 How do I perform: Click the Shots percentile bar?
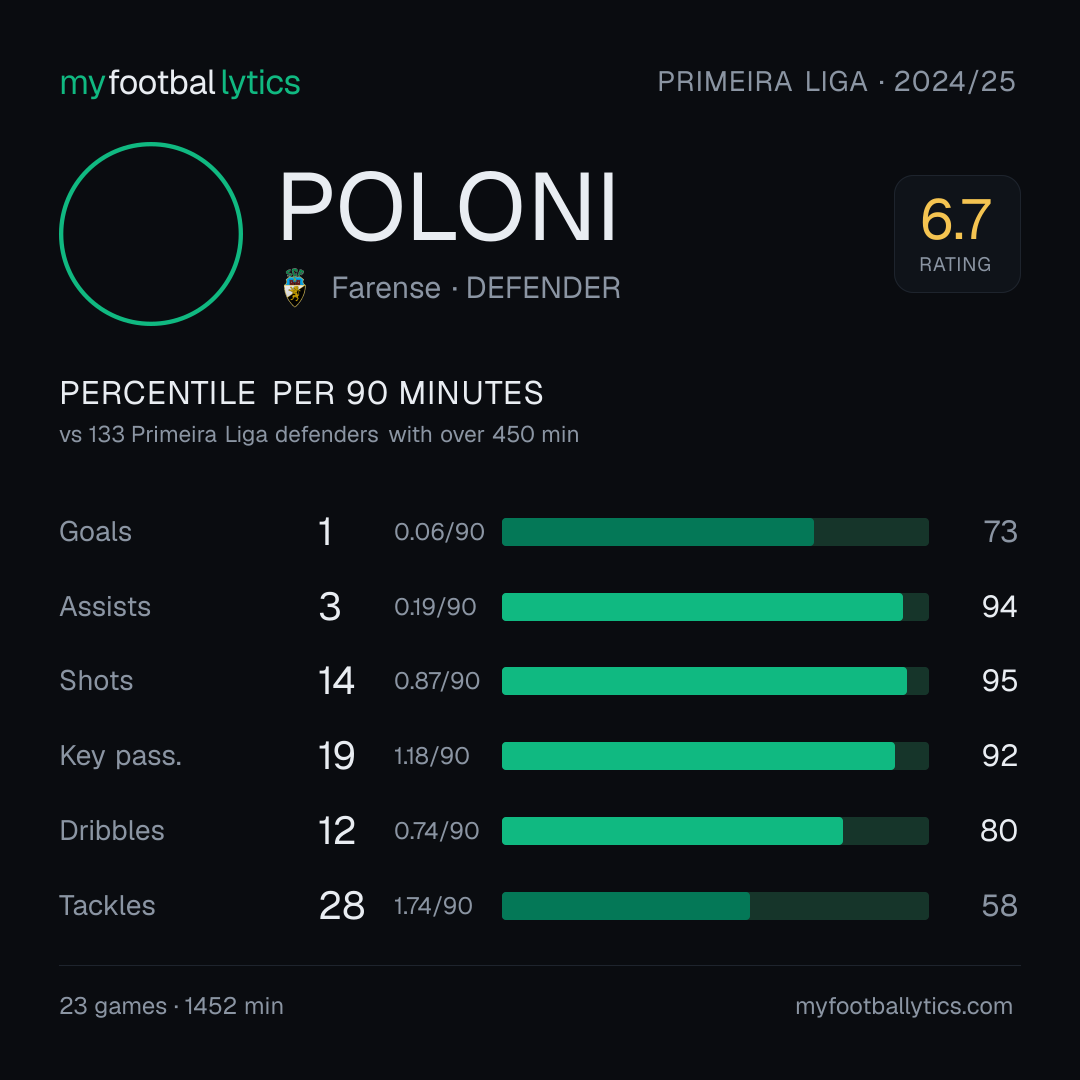tap(715, 681)
